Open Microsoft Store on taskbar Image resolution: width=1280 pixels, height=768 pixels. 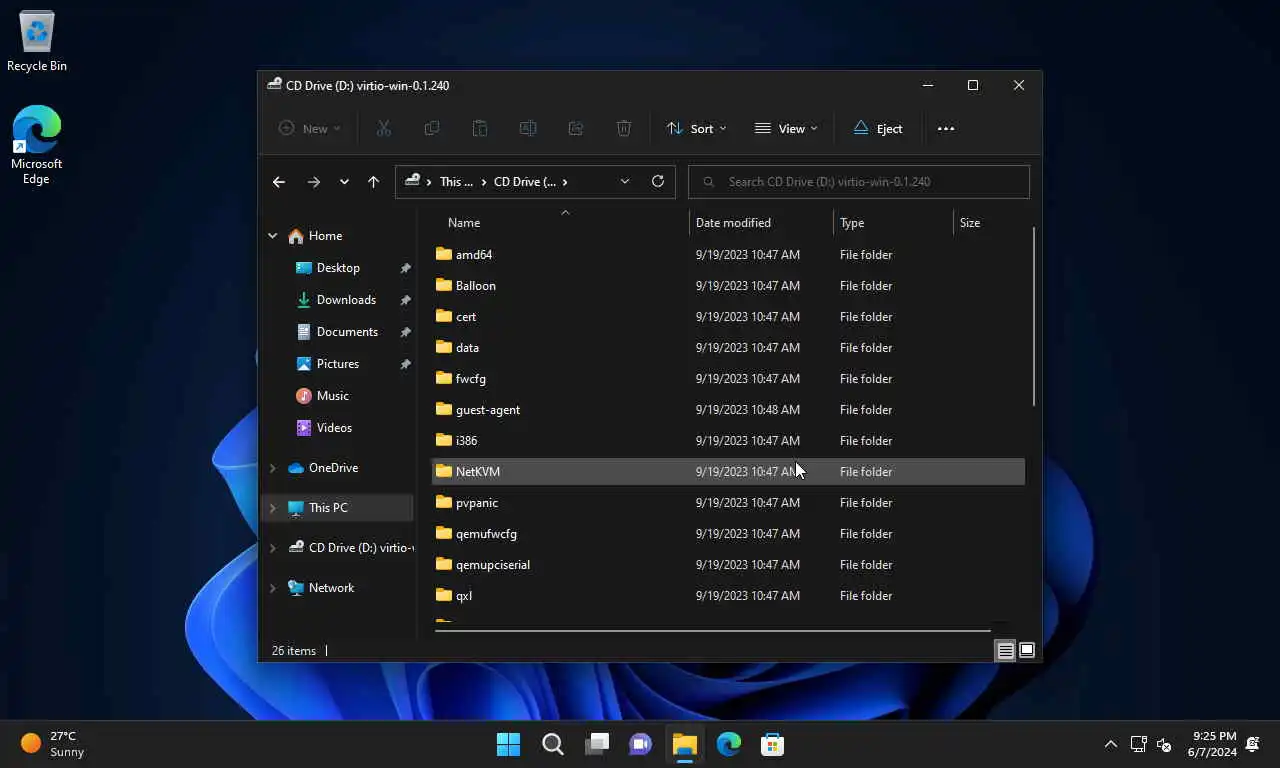tap(772, 744)
